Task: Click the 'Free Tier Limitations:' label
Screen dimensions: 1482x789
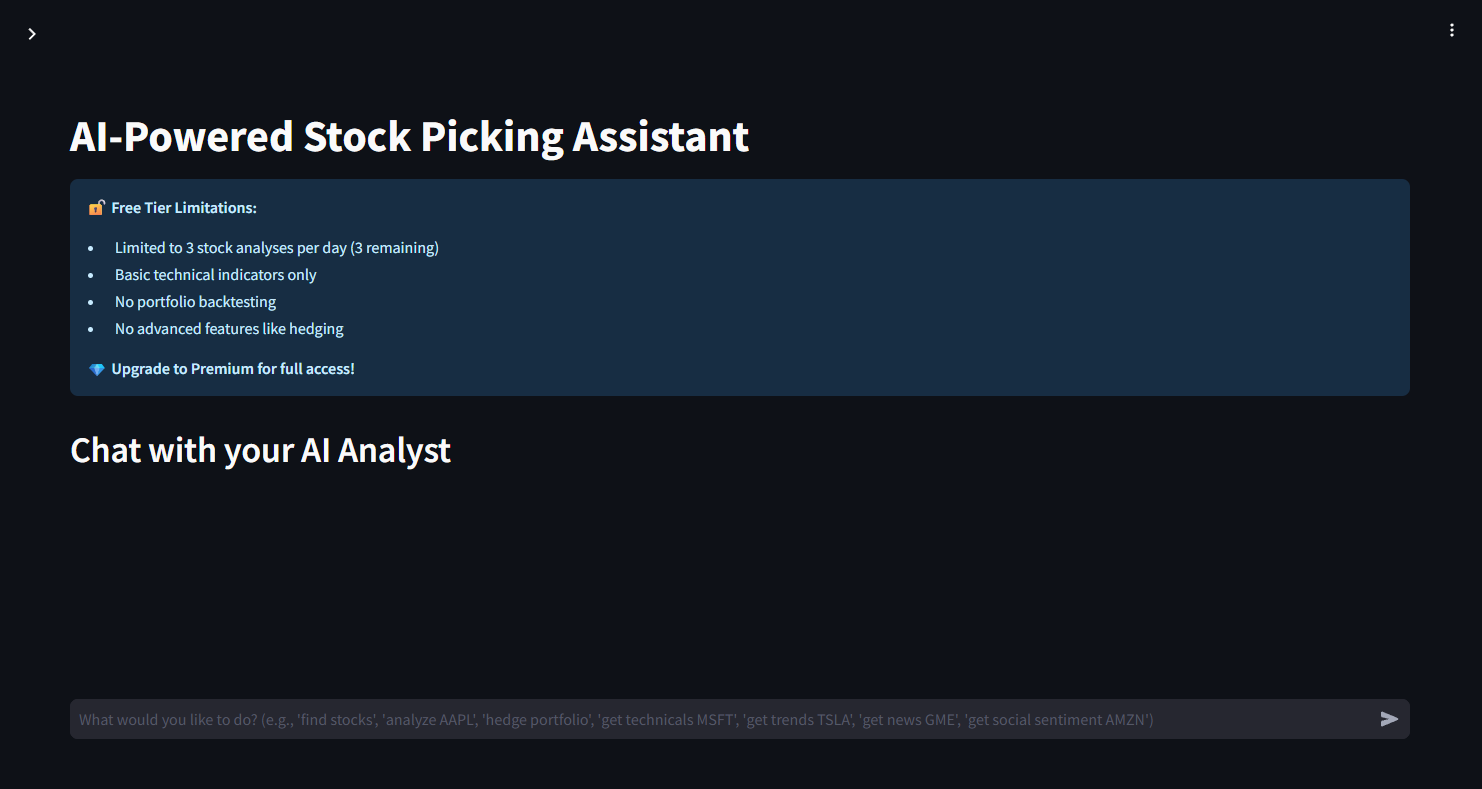Action: [184, 208]
